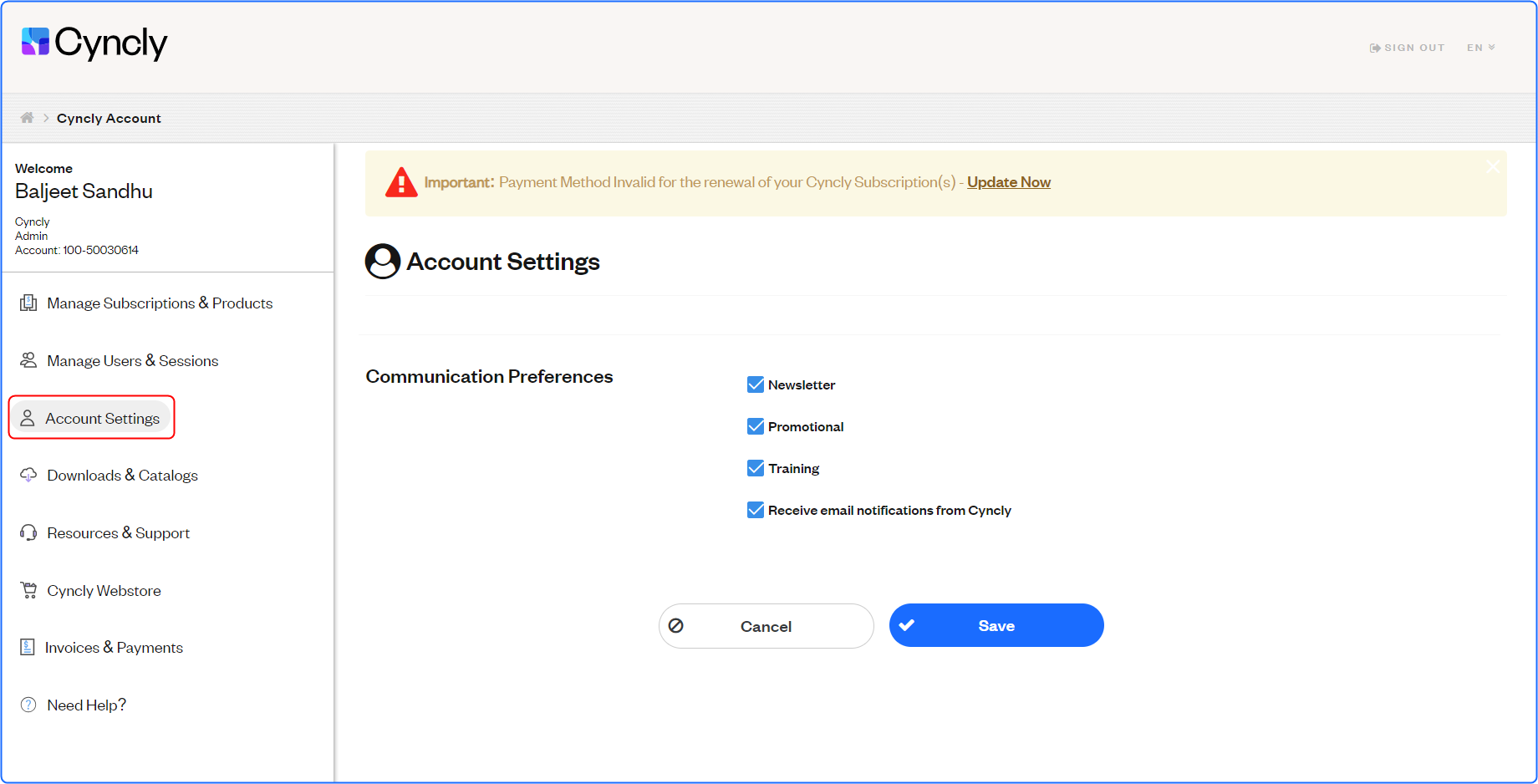Screen dimensions: 1538x784
Task: Click the Cyncly Webstore cart icon
Action: pyautogui.click(x=28, y=590)
